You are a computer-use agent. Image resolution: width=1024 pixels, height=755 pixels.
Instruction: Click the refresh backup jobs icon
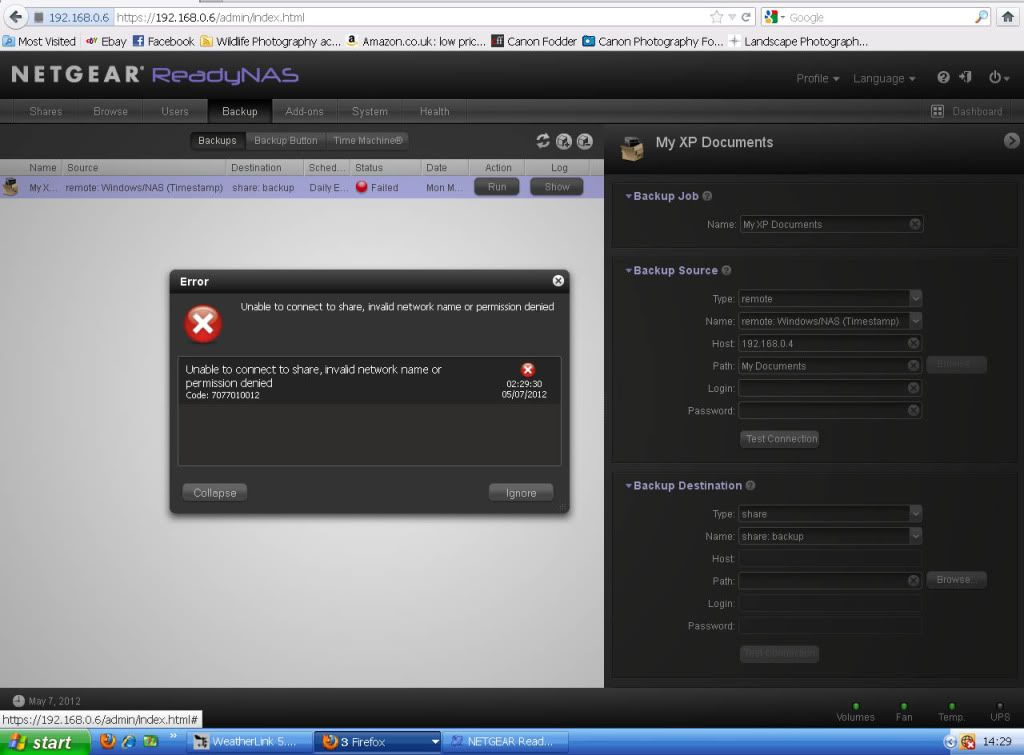click(543, 141)
